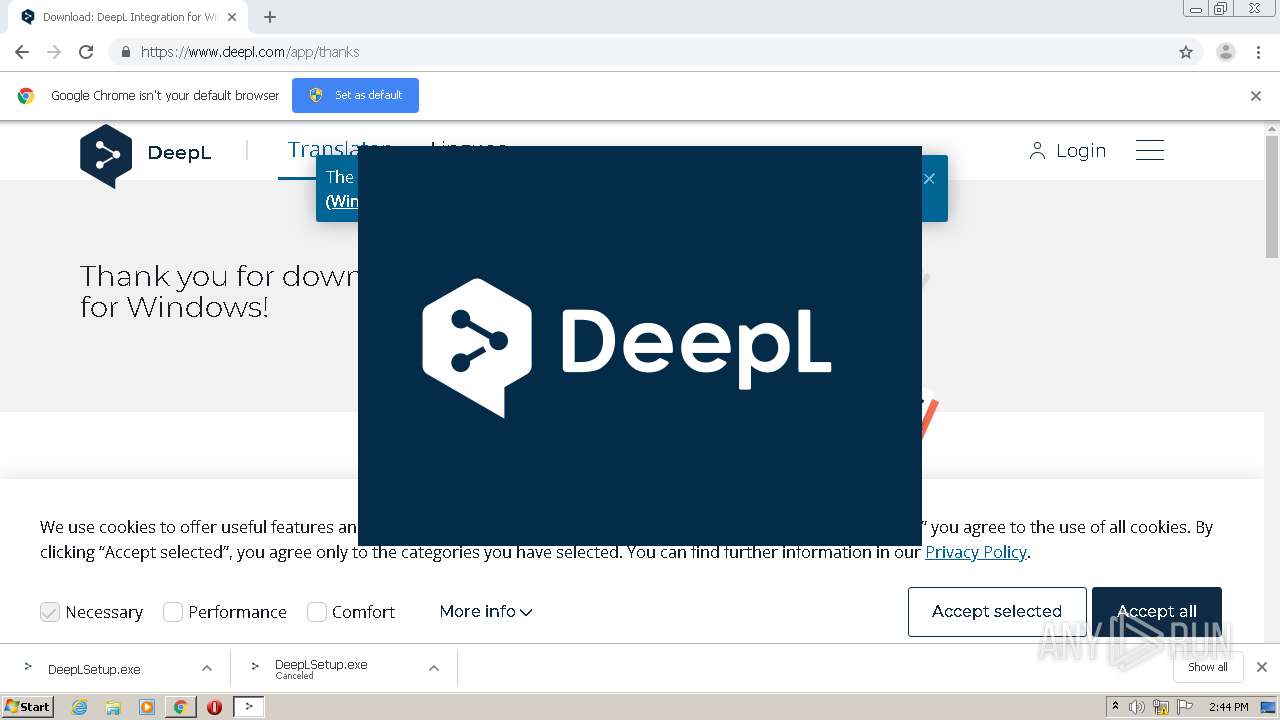The image size is (1280, 720).
Task: Click the network tray icon
Action: [x=1161, y=707]
